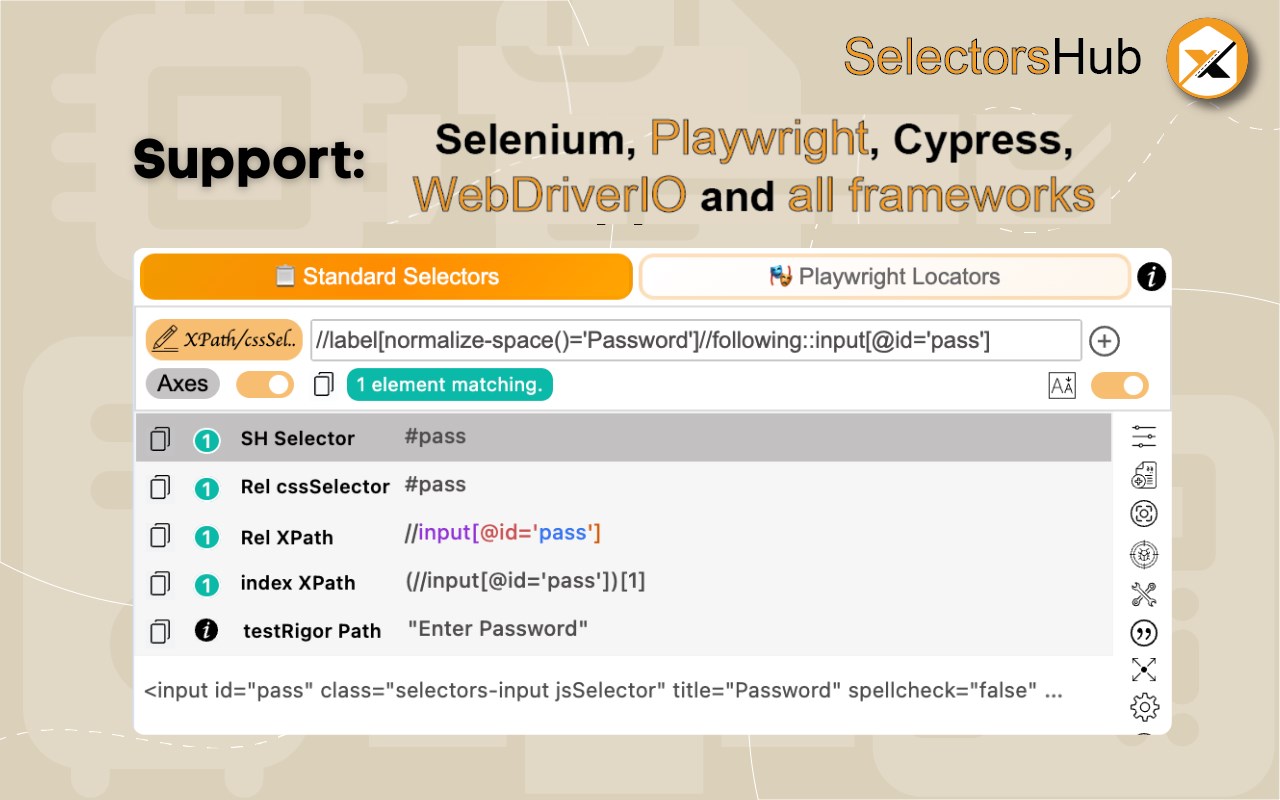Click the bug target debugger icon
Screen dimensions: 1280x800
pos(1144,554)
